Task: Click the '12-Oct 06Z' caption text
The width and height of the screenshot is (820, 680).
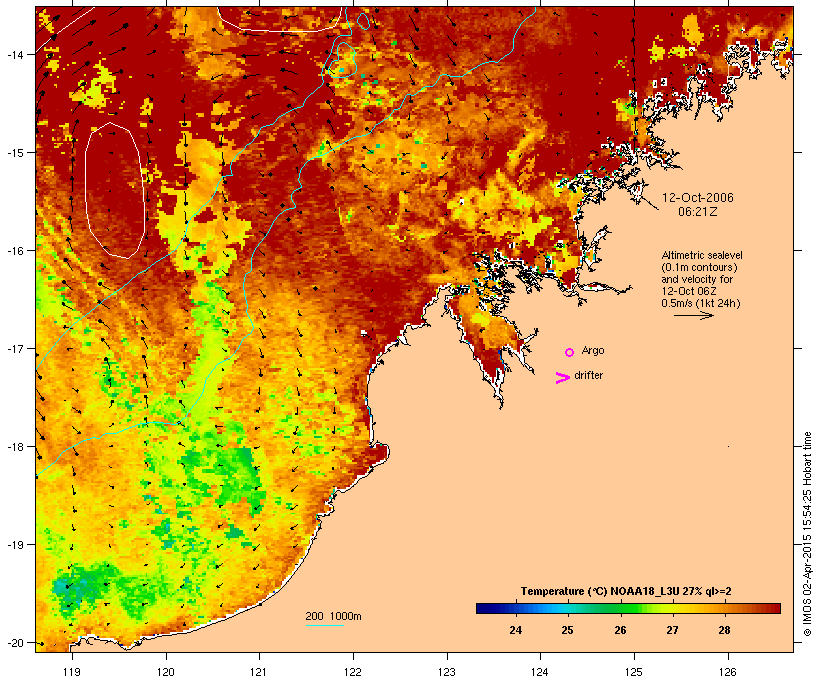Action: pyautogui.click(x=689, y=291)
